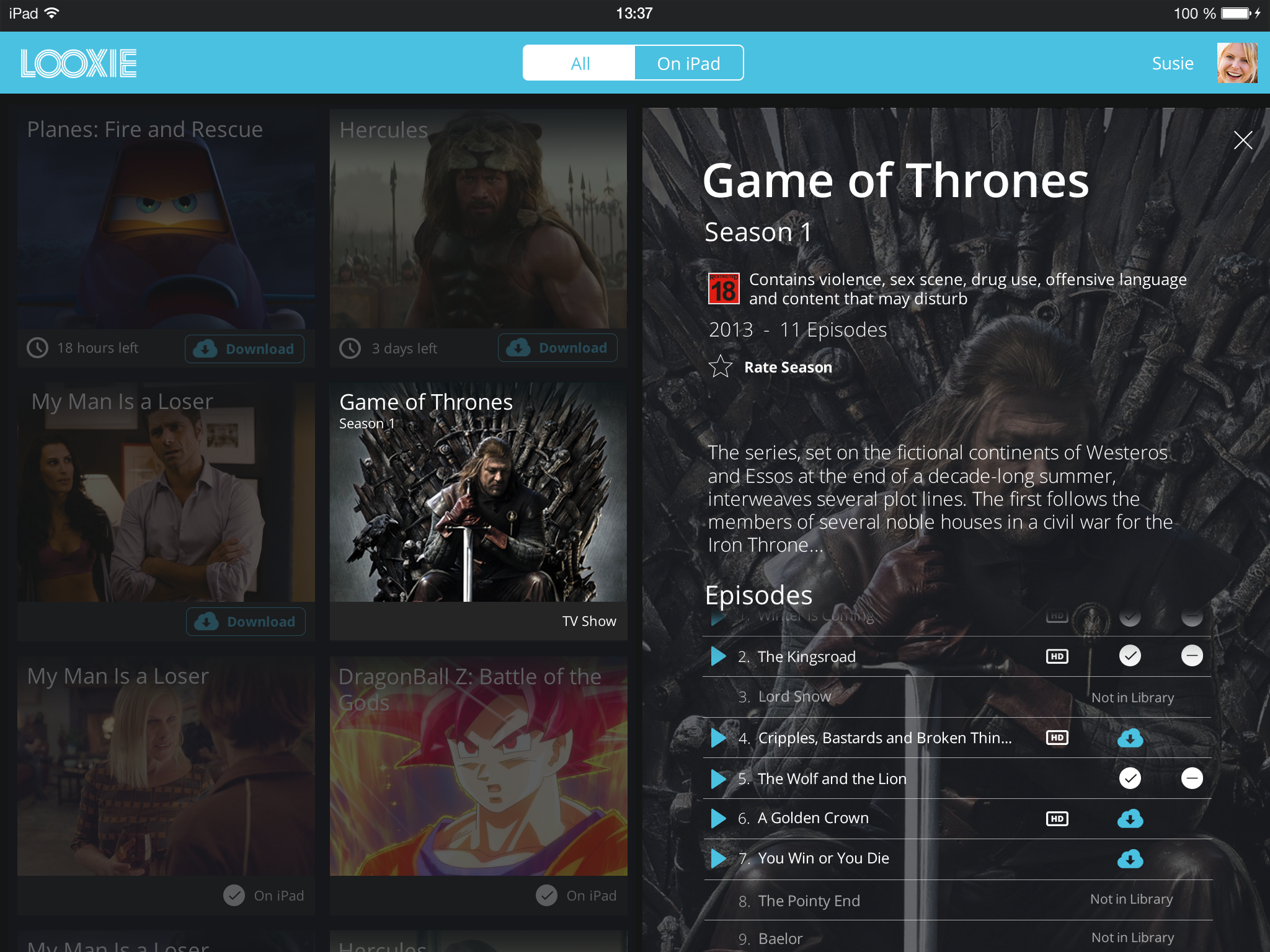Download A Golden Crown cloud icon

(1130, 819)
